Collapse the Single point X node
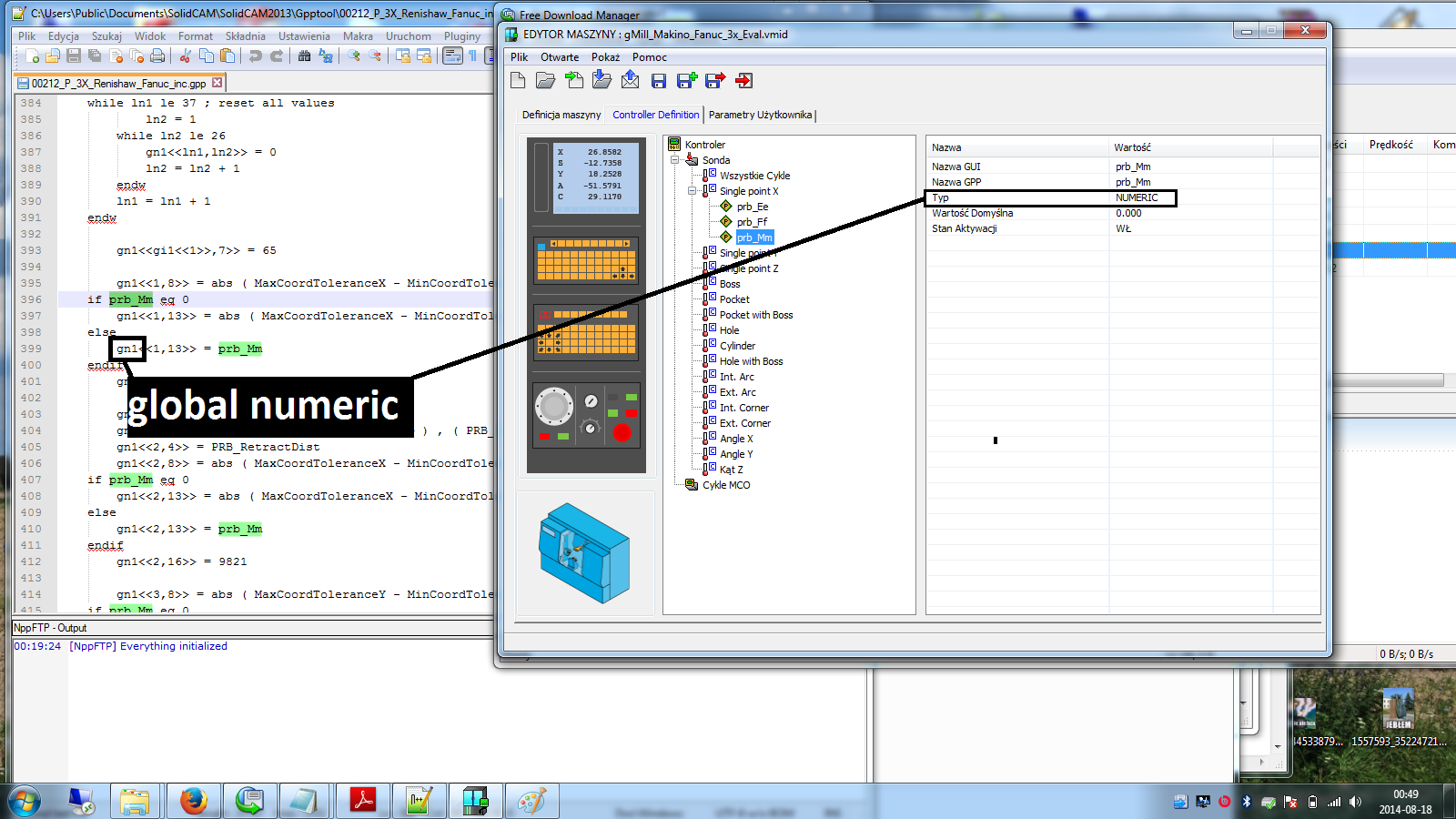The image size is (1456, 819). (692, 191)
